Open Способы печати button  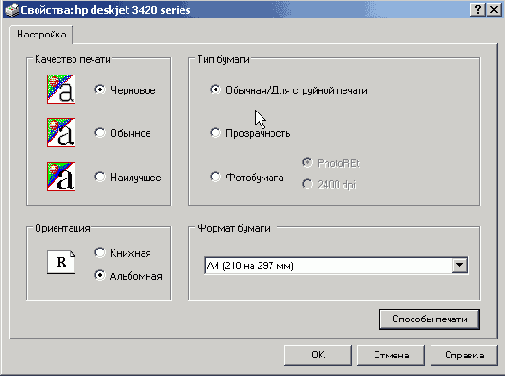(x=429, y=319)
